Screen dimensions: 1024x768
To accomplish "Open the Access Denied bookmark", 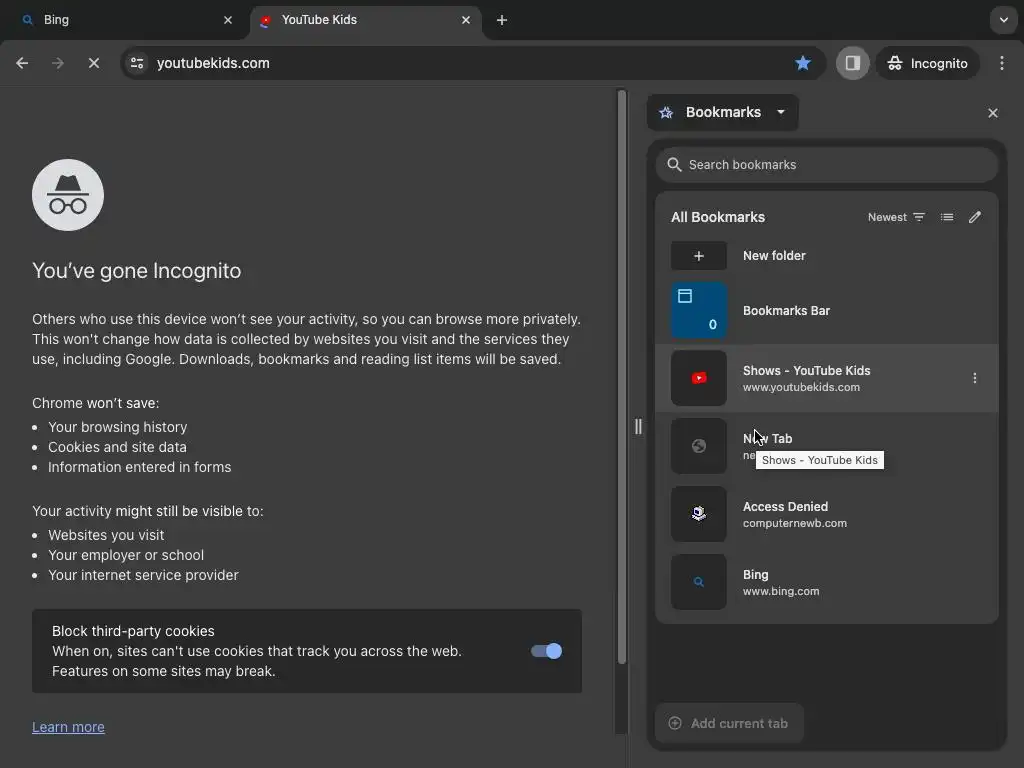I will 826,515.
